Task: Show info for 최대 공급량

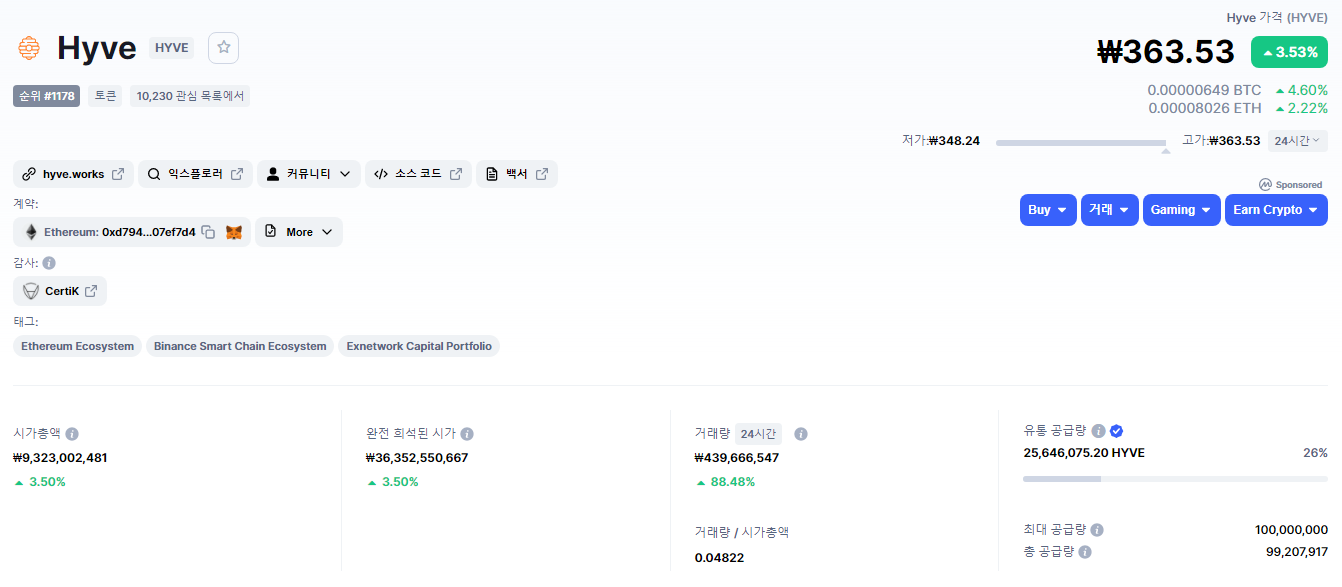Action: tap(1097, 530)
